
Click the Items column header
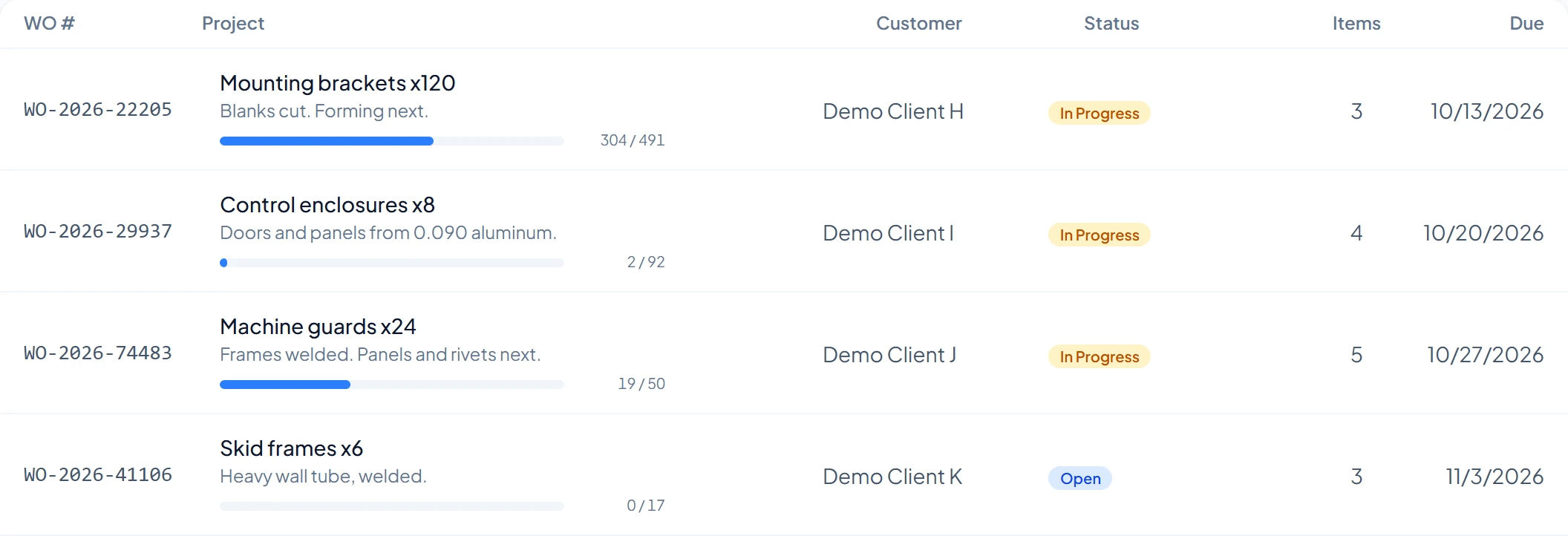pyautogui.click(x=1356, y=24)
